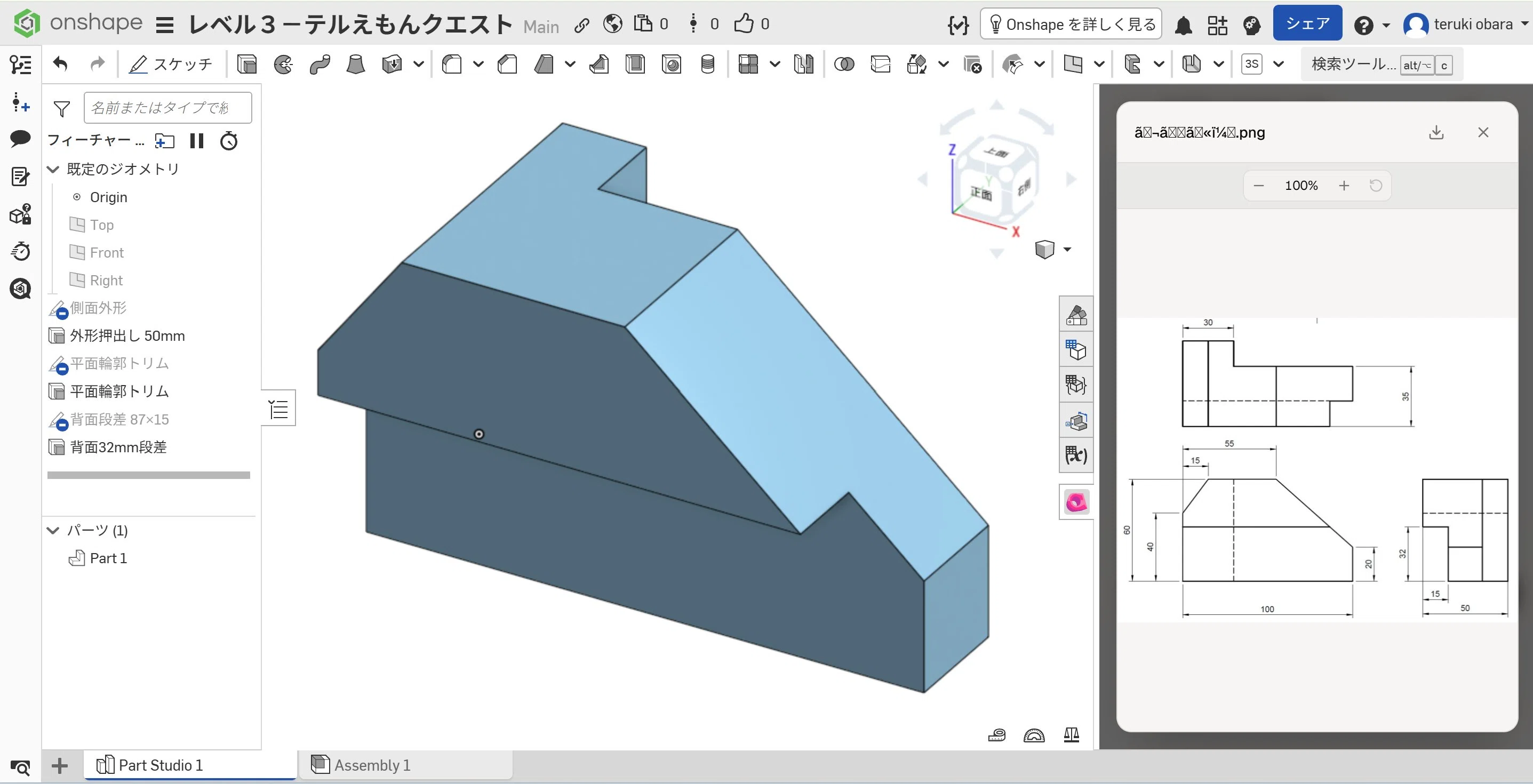
Task: Select the Sweep tool icon
Action: pyautogui.click(x=320, y=63)
